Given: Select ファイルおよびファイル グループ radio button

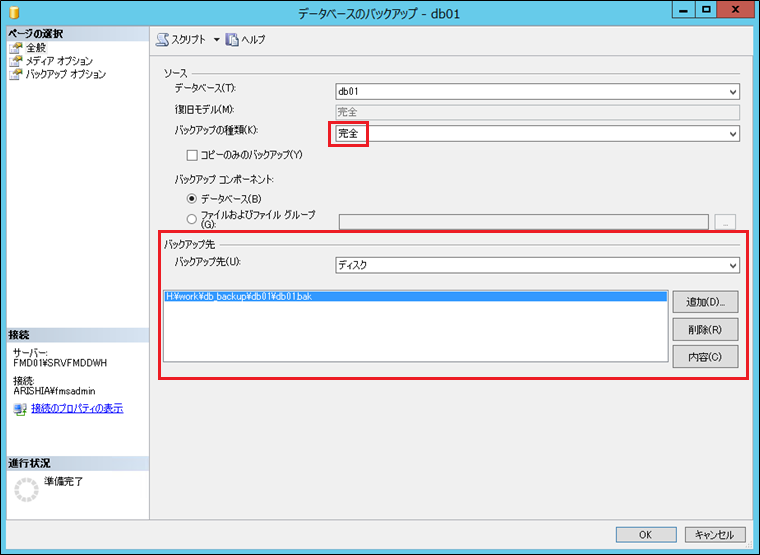Looking at the screenshot, I should (193, 216).
